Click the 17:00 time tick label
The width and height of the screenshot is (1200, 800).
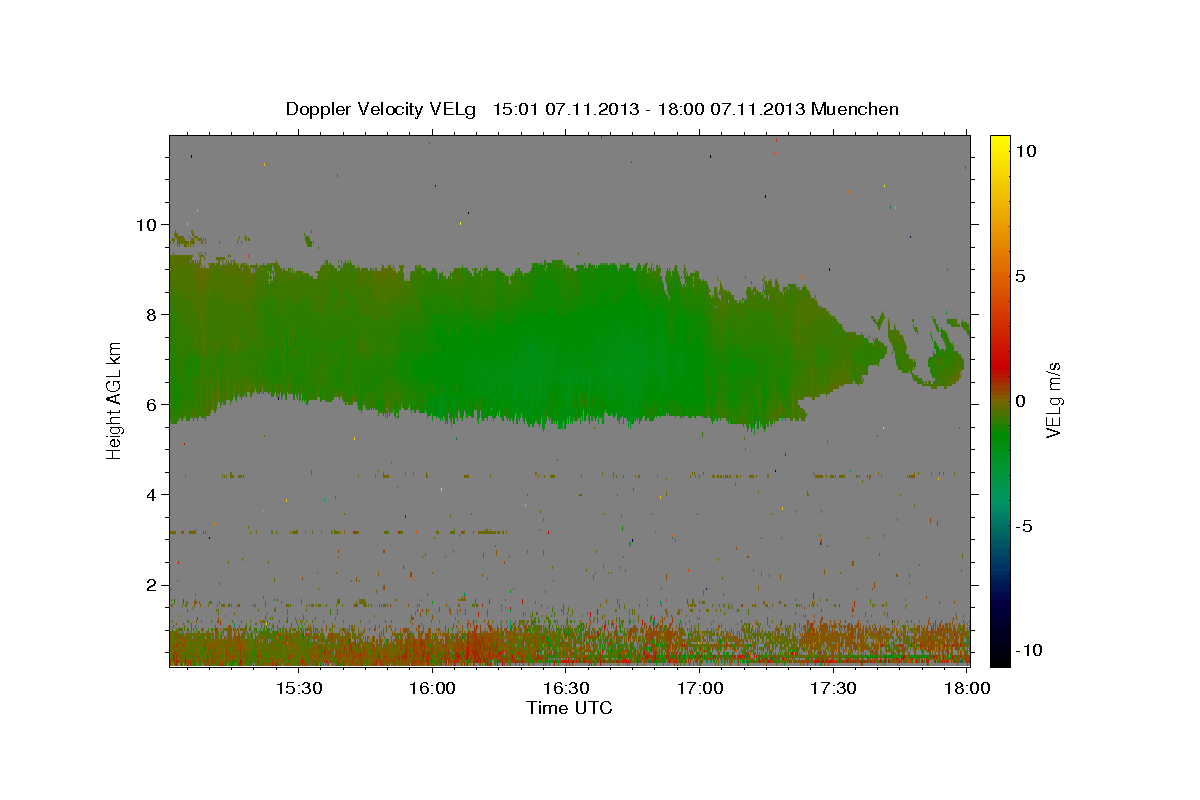click(700, 689)
